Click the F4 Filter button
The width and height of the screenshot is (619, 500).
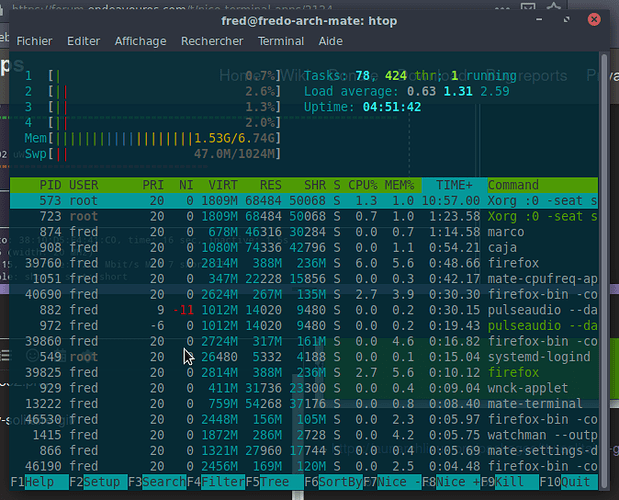point(216,482)
